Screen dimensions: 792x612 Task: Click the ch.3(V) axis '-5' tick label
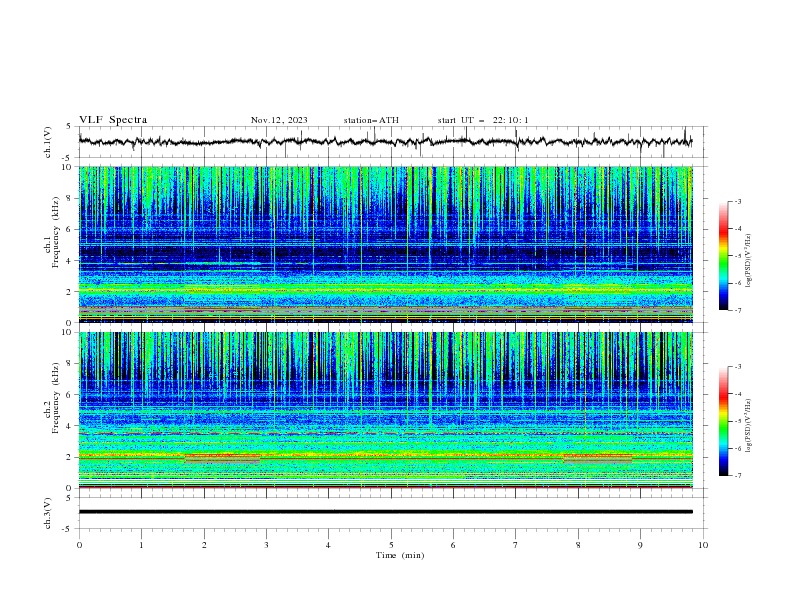[67, 529]
